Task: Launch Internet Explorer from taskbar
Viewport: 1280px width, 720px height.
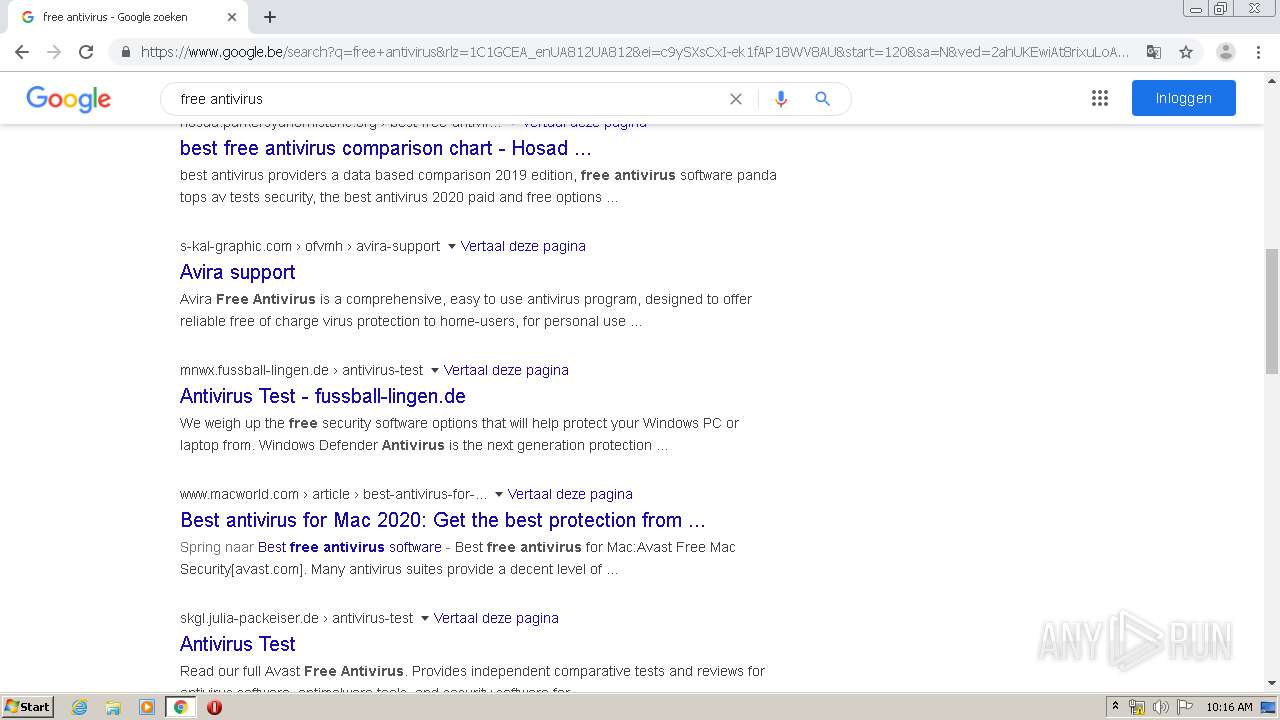Action: click(x=80, y=707)
